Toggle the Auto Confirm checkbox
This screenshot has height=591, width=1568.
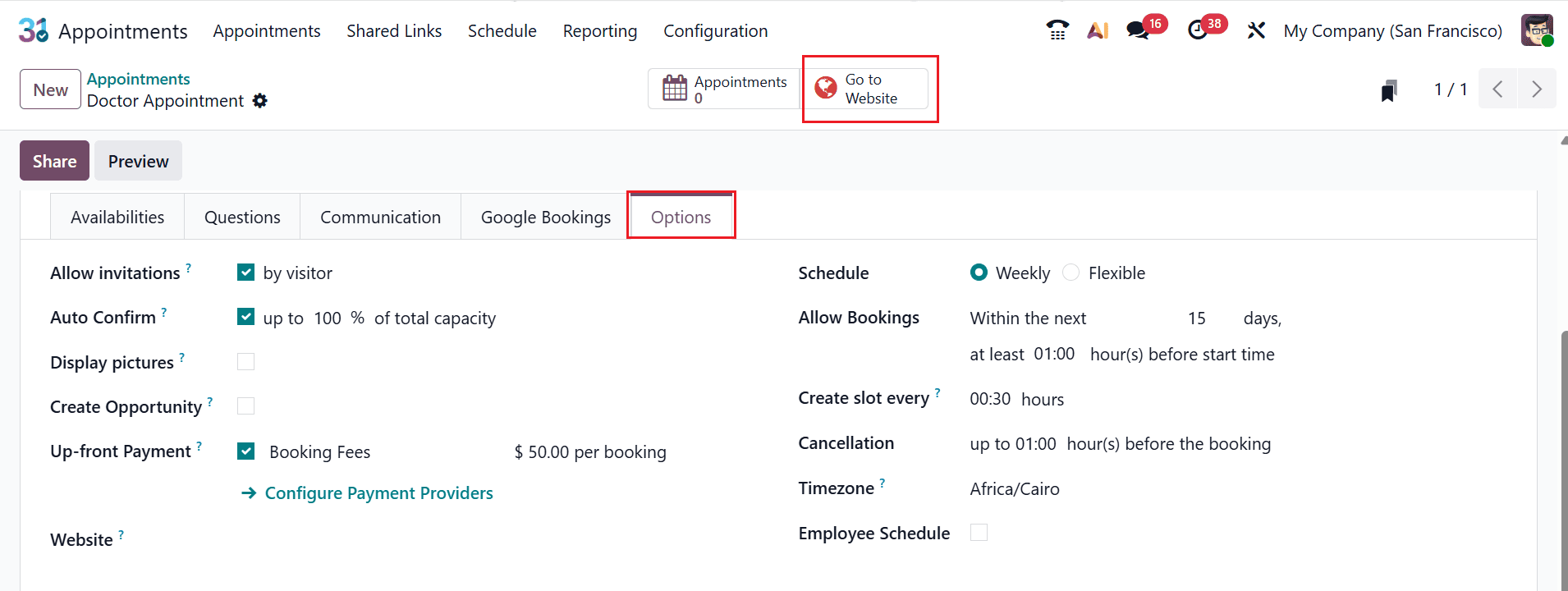coord(245,316)
